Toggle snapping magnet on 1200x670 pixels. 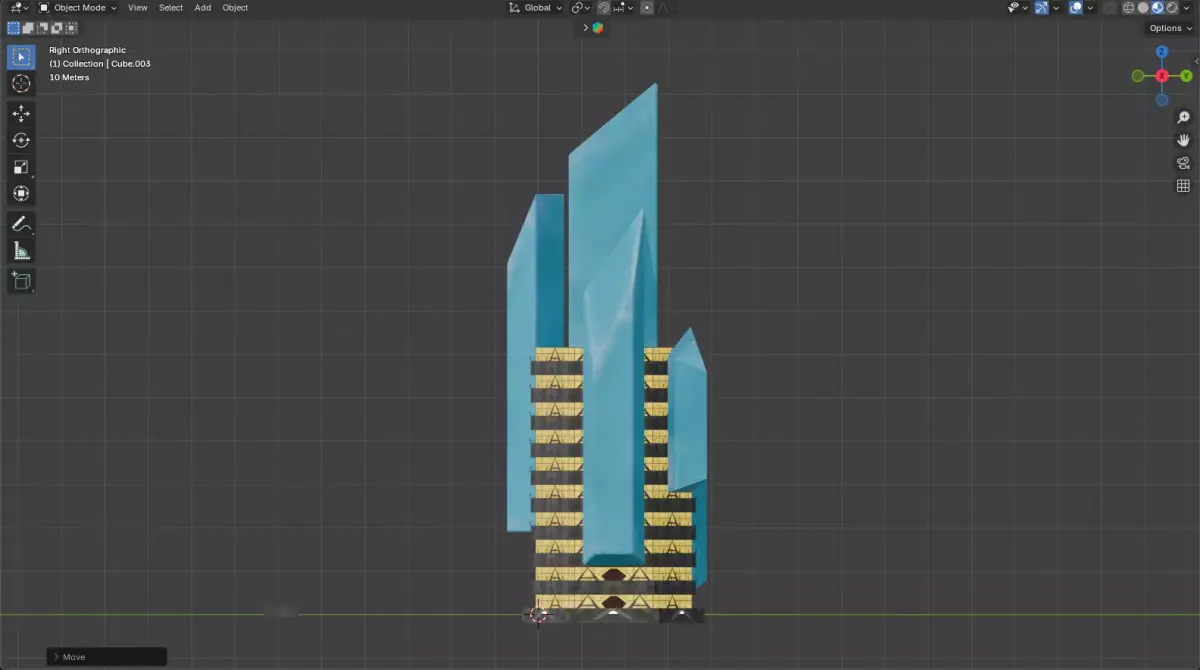pos(604,7)
